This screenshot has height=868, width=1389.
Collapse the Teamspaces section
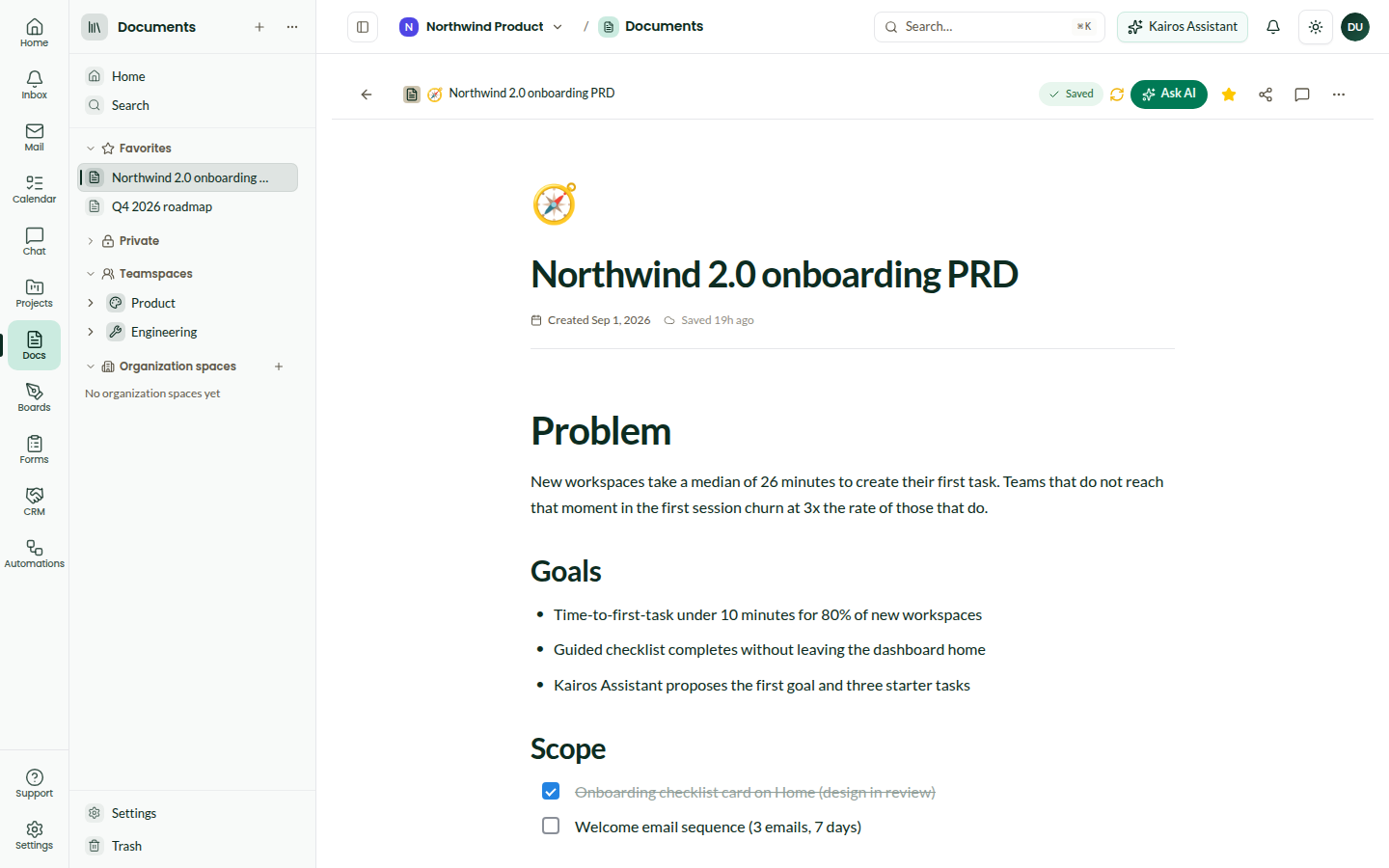91,274
